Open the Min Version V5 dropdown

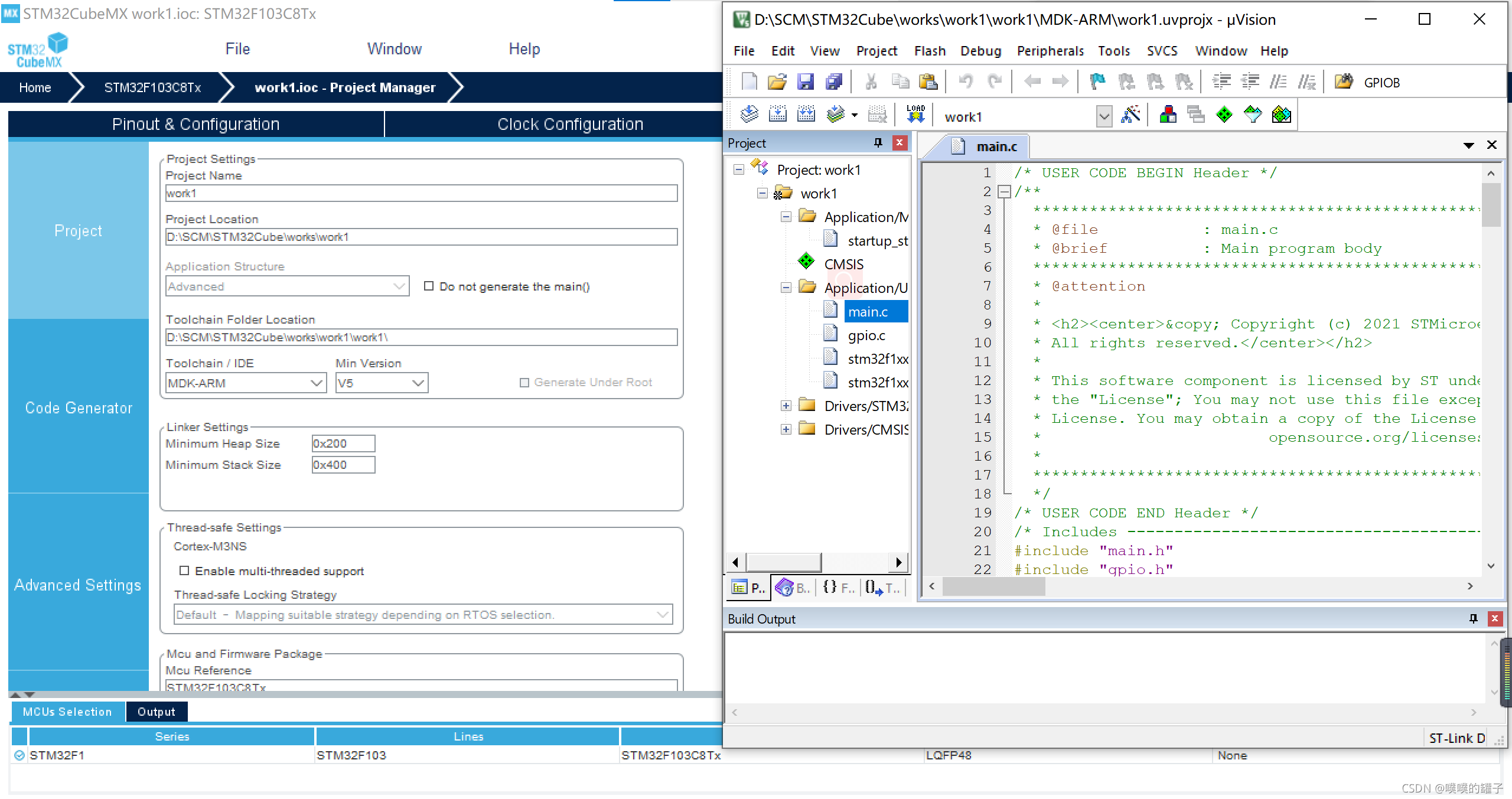(x=381, y=383)
